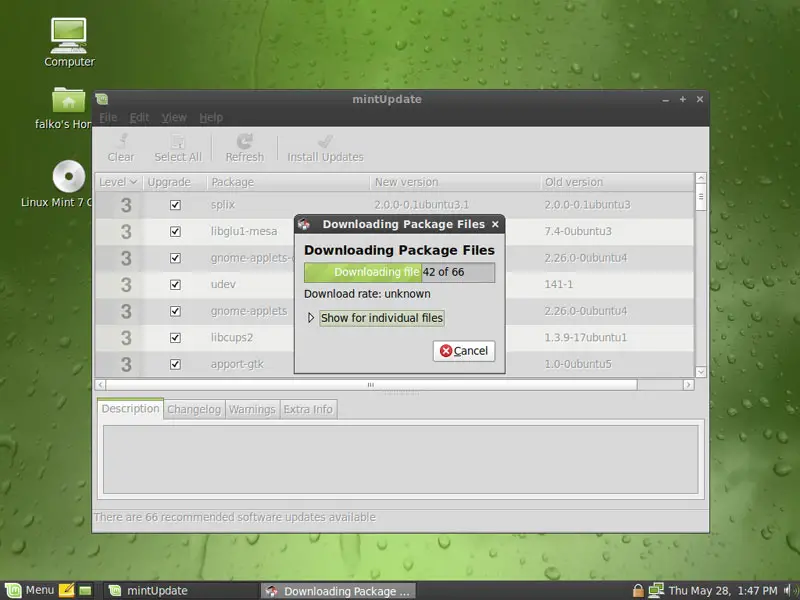Image resolution: width=800 pixels, height=600 pixels.
Task: Click the vertical scrollbar up arrow
Action: click(701, 179)
